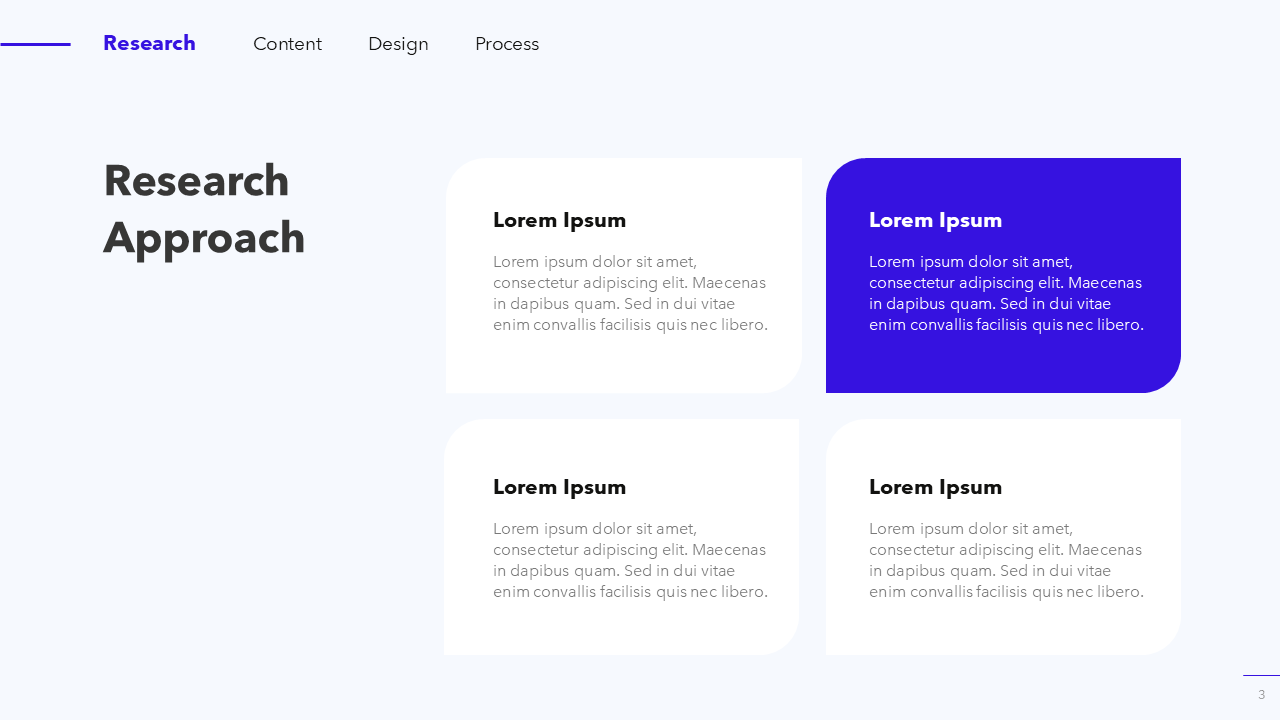Click the word "Approach" in the slide title
1280x720 pixels.
tap(204, 238)
